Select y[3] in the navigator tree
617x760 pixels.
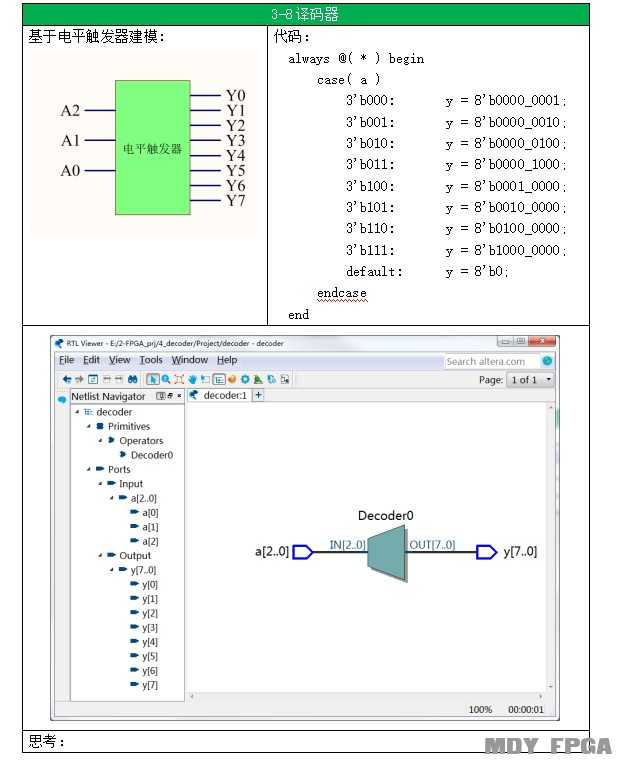click(150, 628)
